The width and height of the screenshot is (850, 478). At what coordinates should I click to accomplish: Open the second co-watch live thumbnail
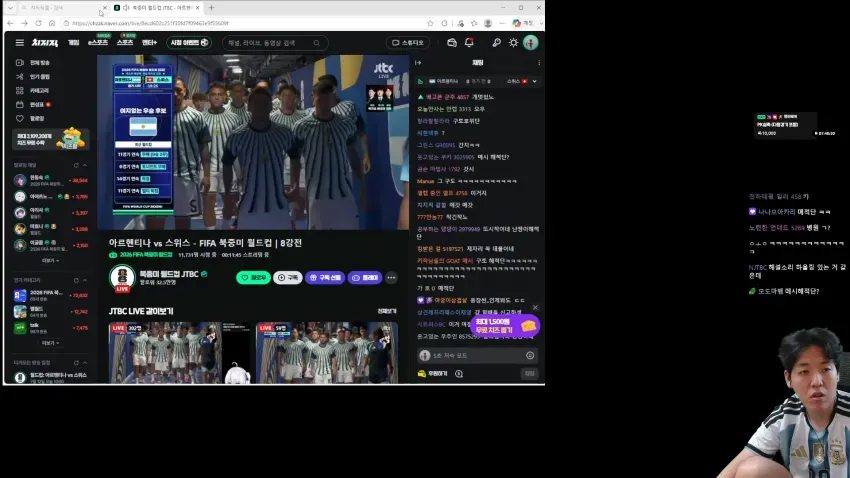[x=327, y=353]
